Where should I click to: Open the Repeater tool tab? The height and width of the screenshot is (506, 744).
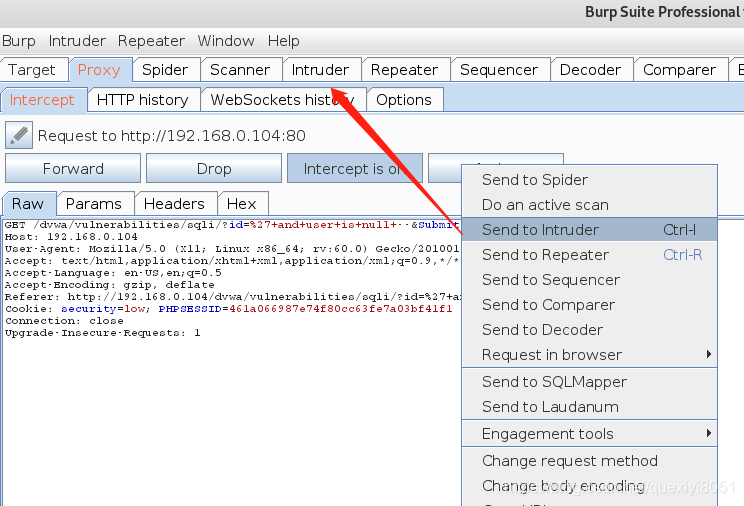point(406,70)
